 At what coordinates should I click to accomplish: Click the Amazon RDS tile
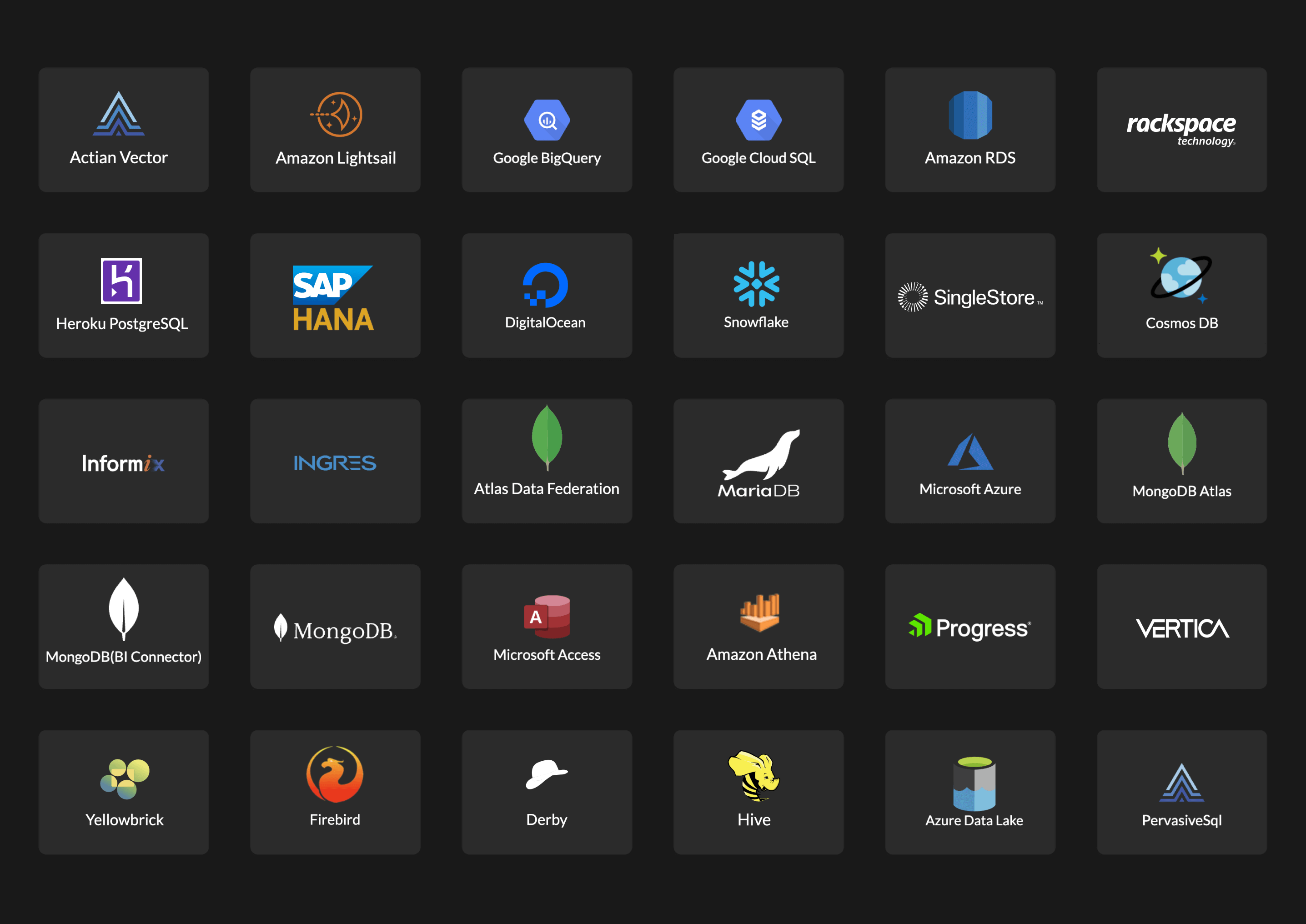[x=970, y=130]
